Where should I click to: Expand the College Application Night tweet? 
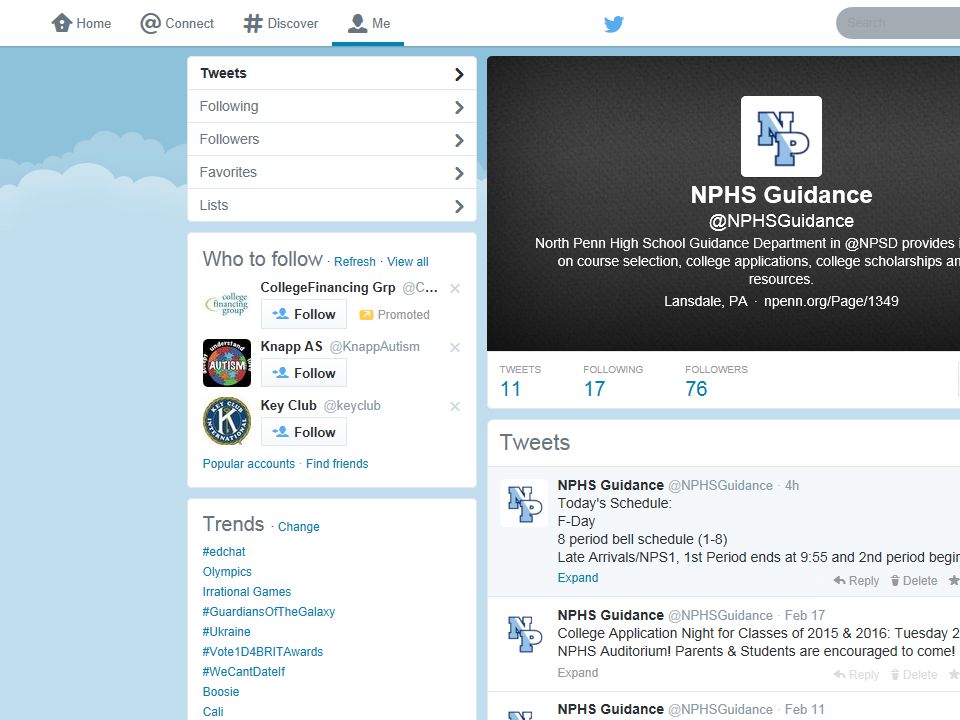578,673
